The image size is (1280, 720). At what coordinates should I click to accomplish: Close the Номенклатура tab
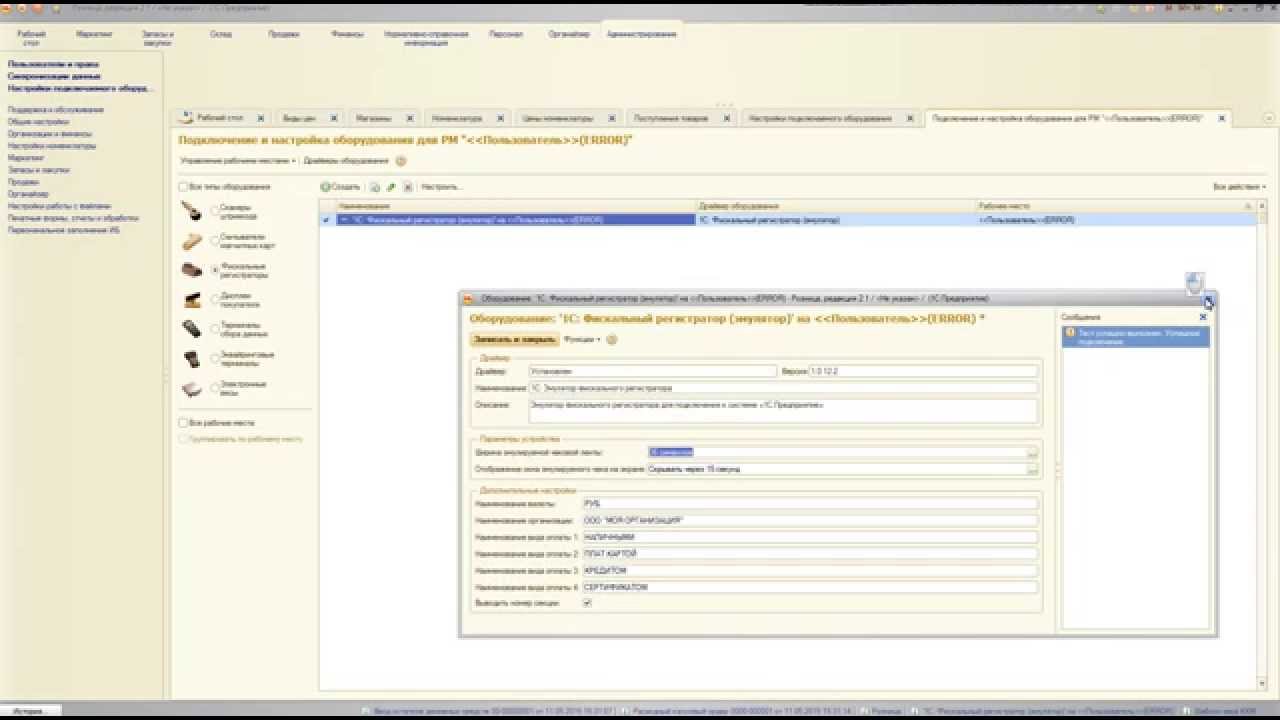coord(500,118)
